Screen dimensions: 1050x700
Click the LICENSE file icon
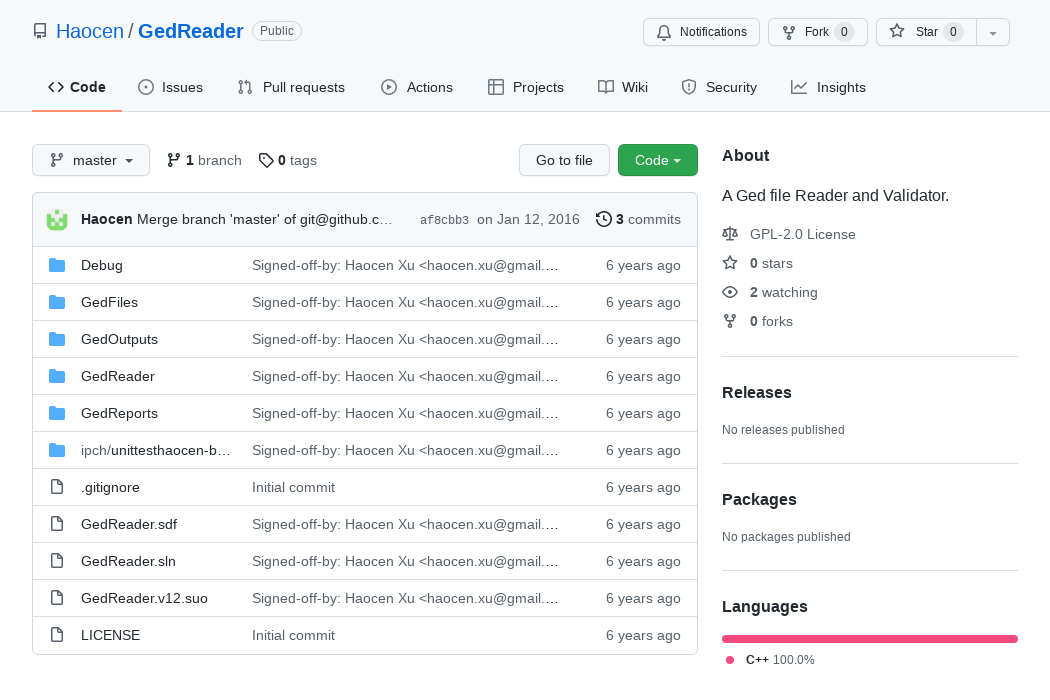pyautogui.click(x=57, y=635)
